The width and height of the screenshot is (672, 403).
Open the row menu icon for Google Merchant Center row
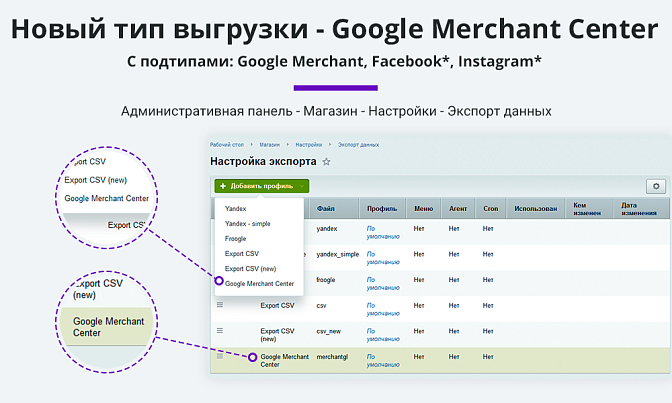tap(220, 356)
